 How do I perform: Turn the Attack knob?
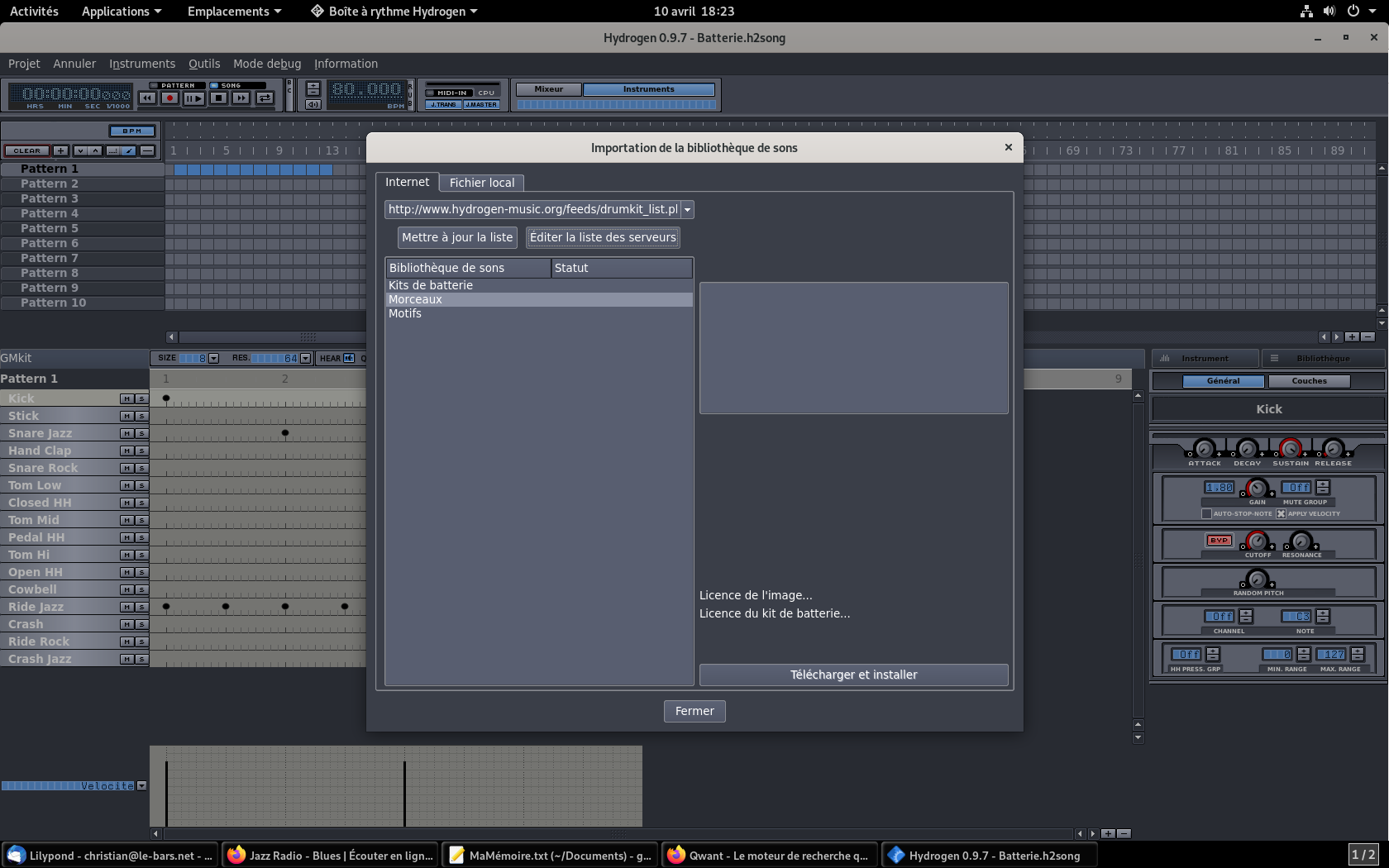(x=1205, y=449)
